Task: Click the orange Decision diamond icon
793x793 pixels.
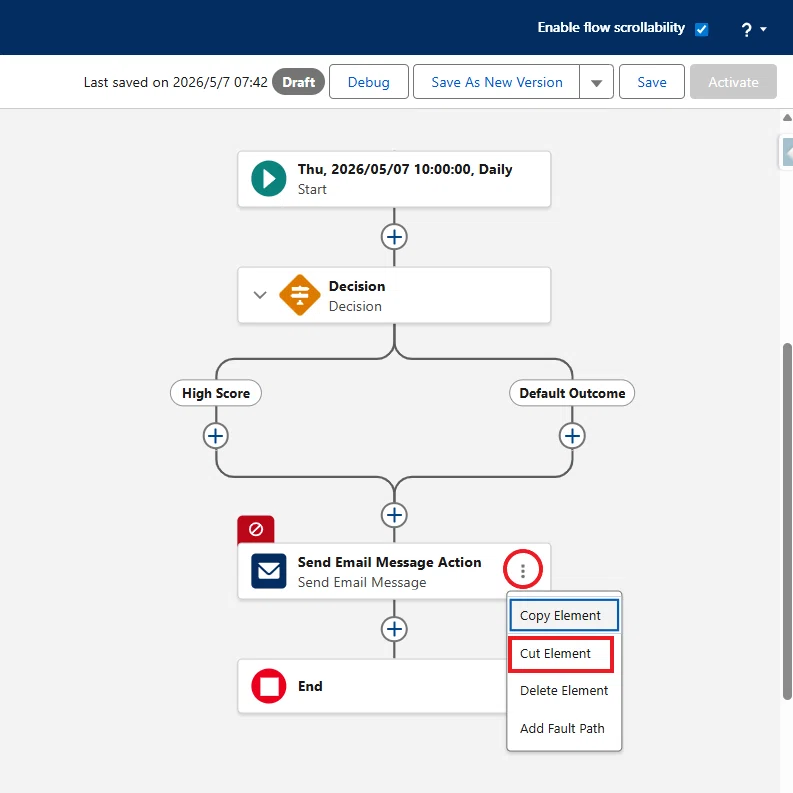Action: click(x=300, y=295)
